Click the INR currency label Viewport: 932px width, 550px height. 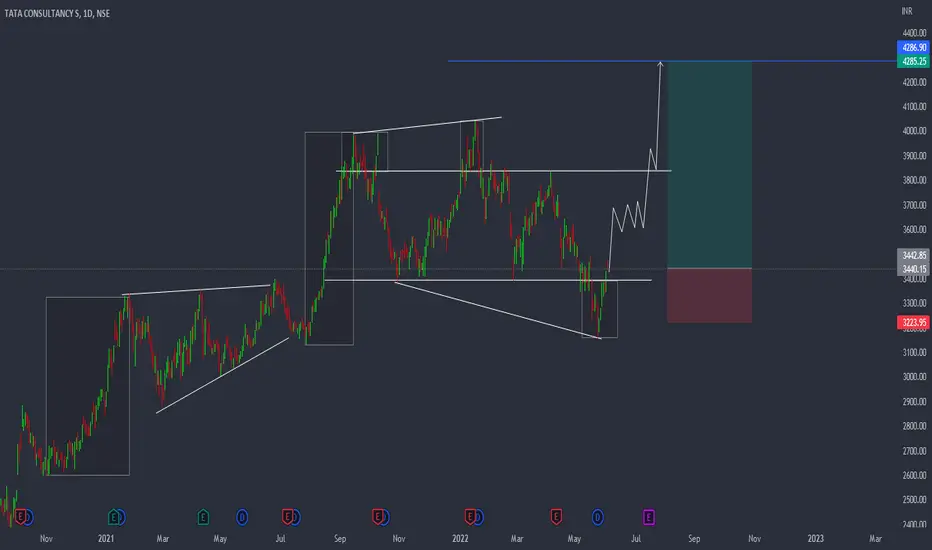pos(906,11)
